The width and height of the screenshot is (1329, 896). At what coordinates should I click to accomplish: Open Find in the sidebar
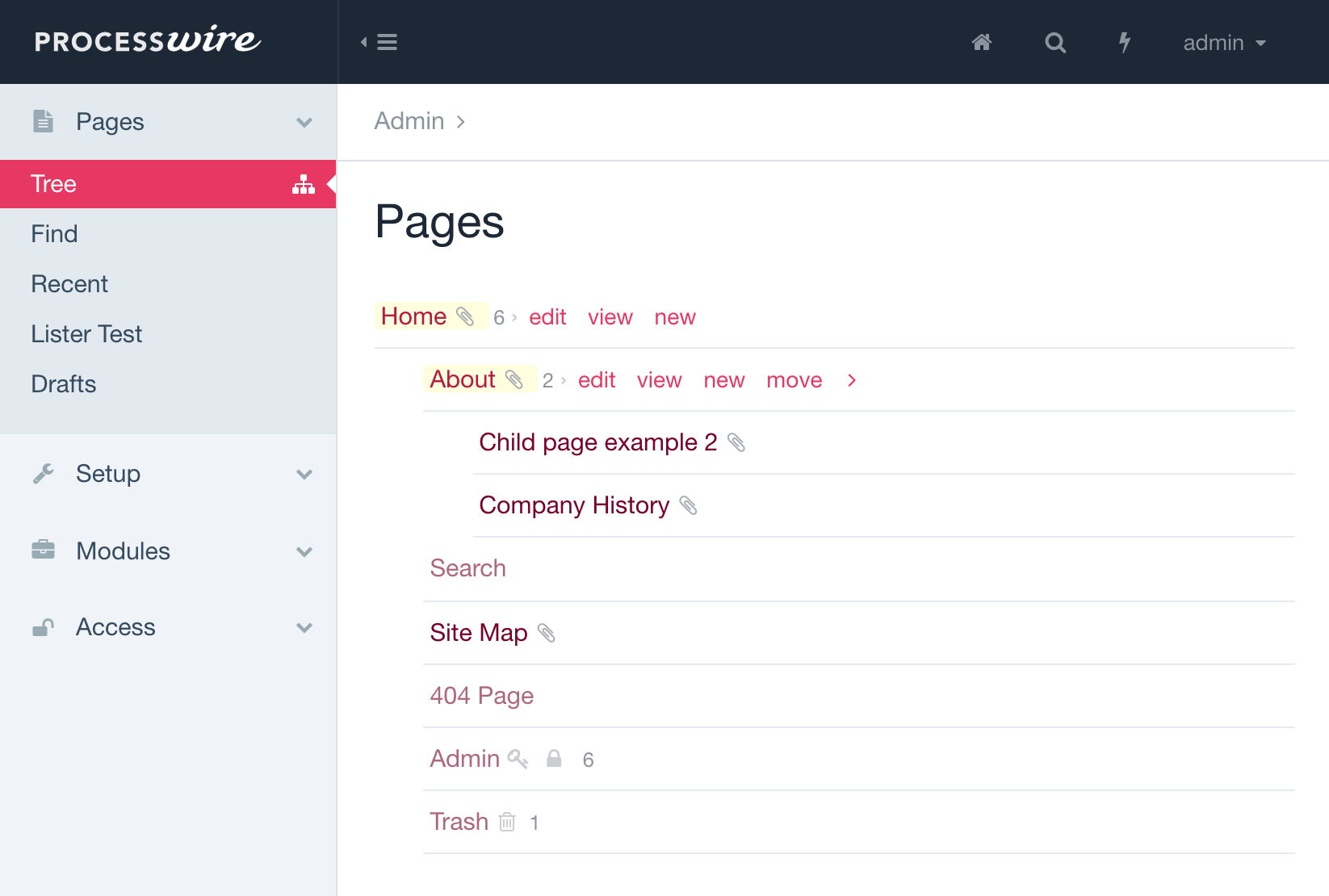[x=54, y=234]
